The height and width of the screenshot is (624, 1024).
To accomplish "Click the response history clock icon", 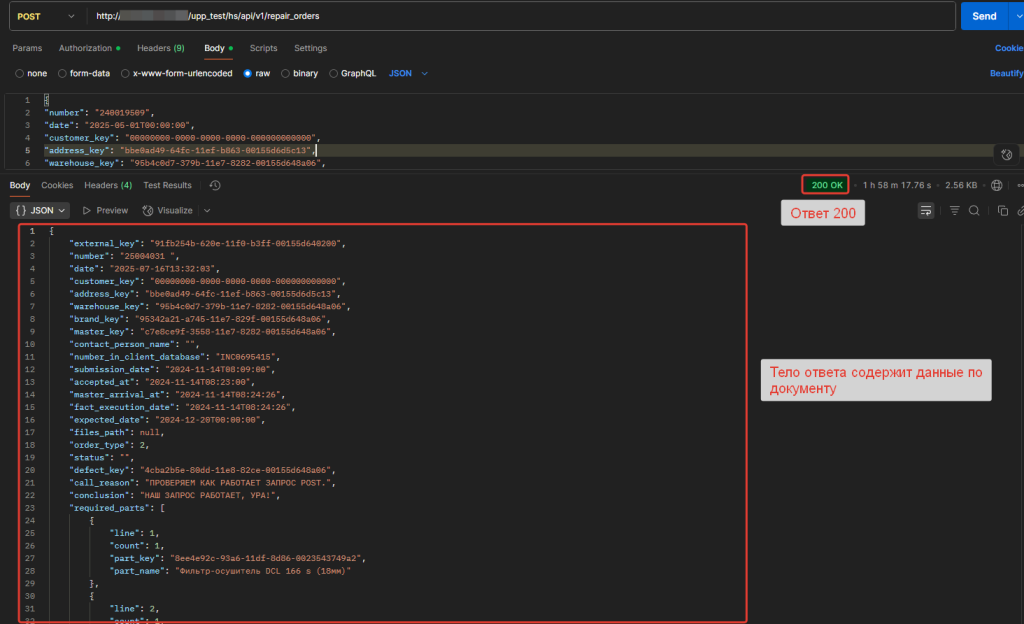I will click(215, 185).
